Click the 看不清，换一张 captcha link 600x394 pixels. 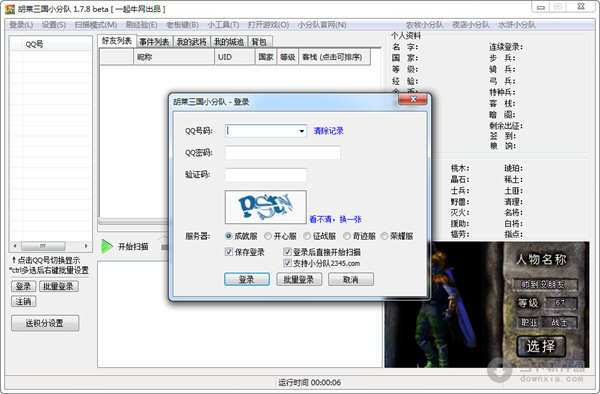(335, 219)
